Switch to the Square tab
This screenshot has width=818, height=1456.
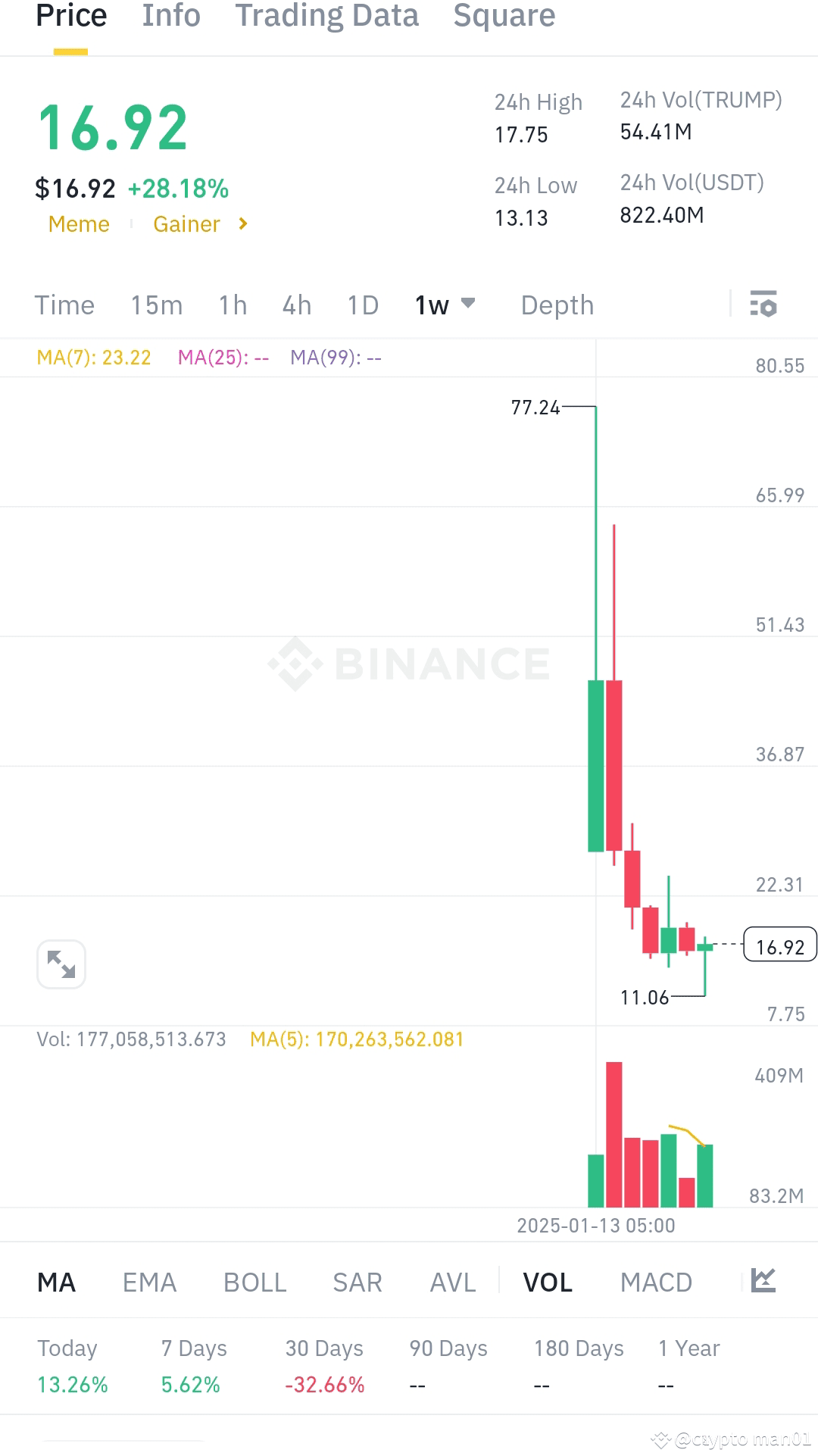tap(504, 15)
